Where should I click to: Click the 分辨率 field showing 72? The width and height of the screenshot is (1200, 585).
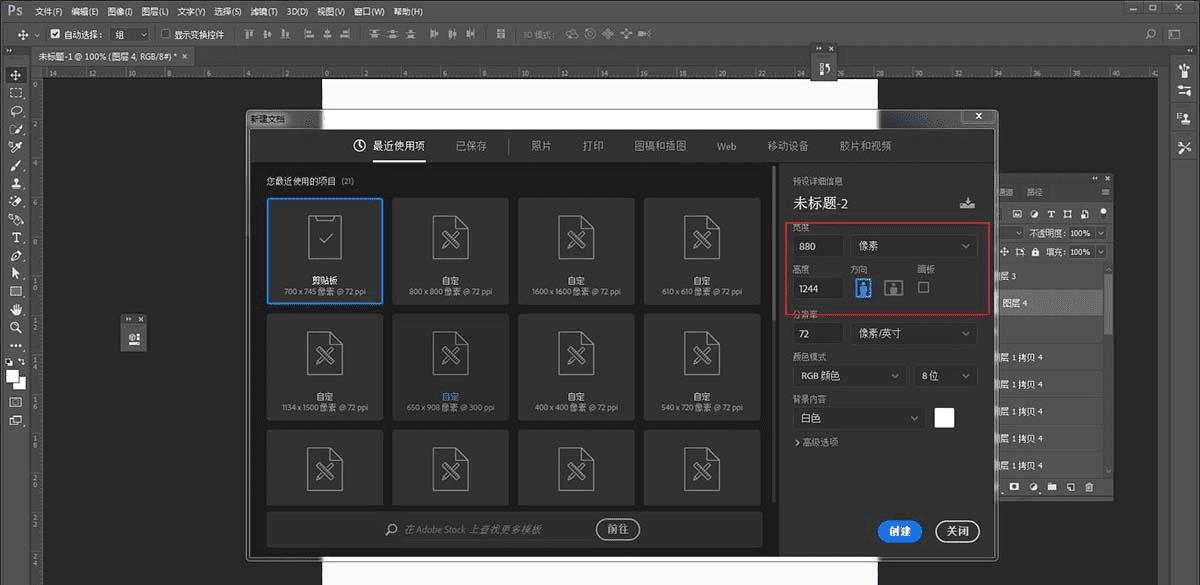click(818, 333)
